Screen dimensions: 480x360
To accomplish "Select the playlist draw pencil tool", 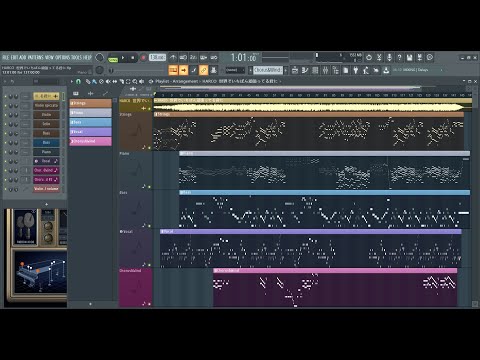I will (x=88, y=81).
